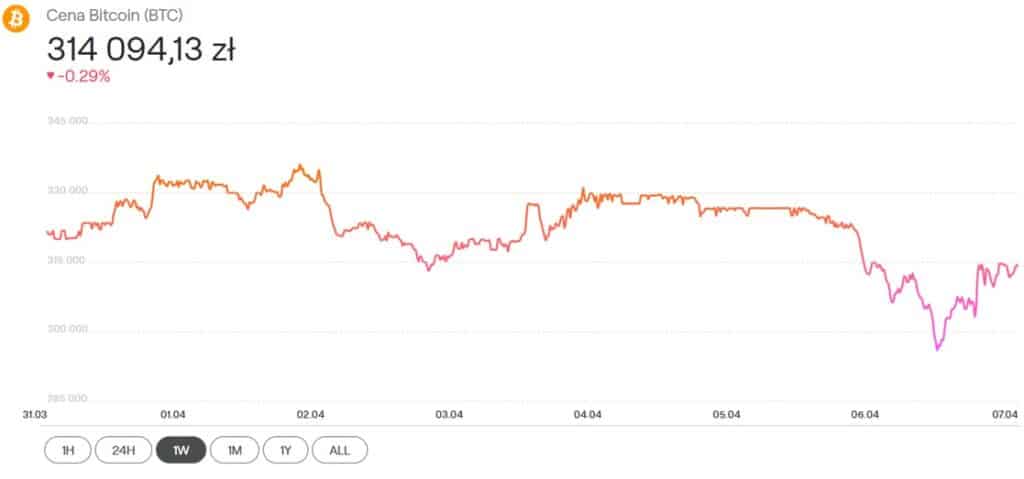
Task: Show the 1M price history
Action: (x=235, y=450)
